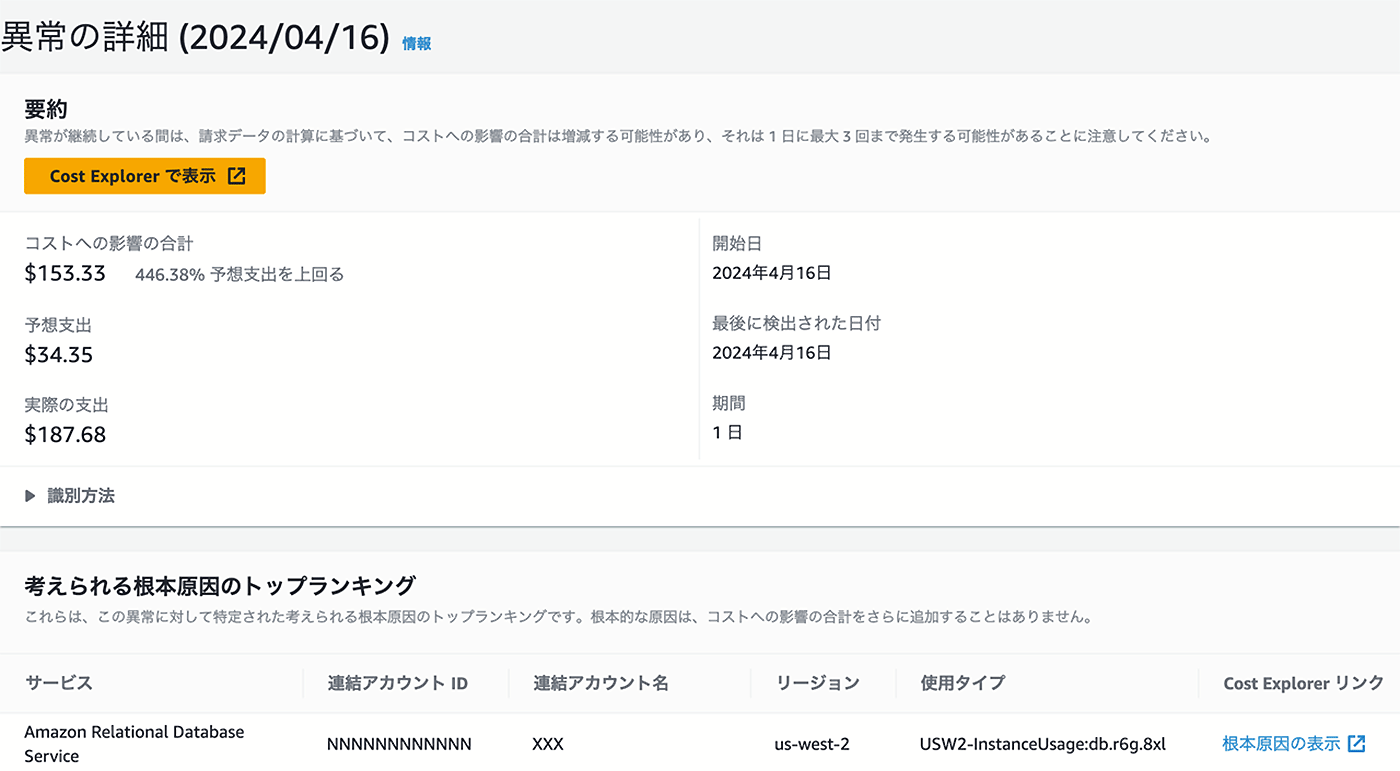Click the XXX account name cell

(548, 744)
